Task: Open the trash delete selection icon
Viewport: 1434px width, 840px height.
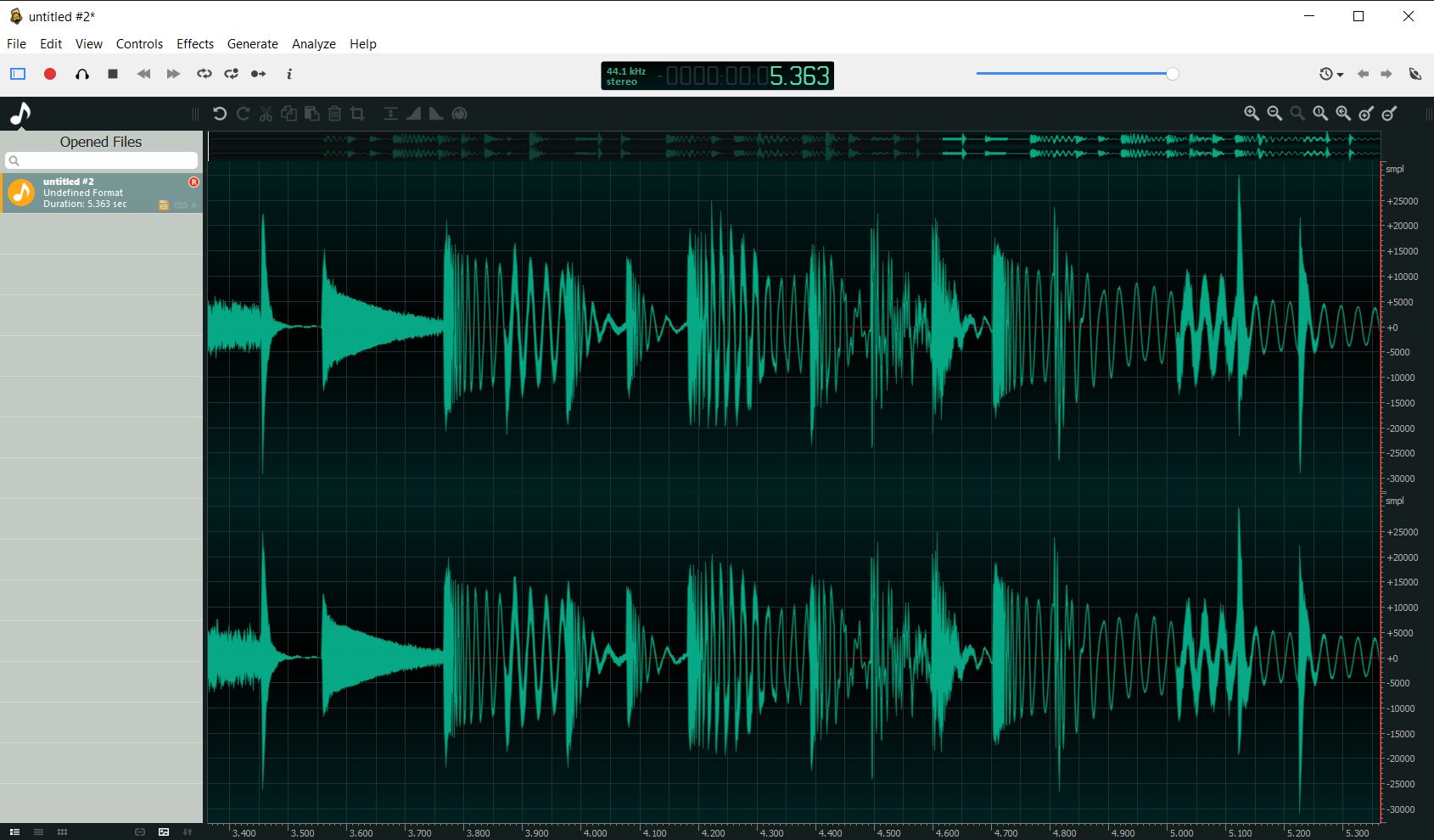Action: coord(334,113)
